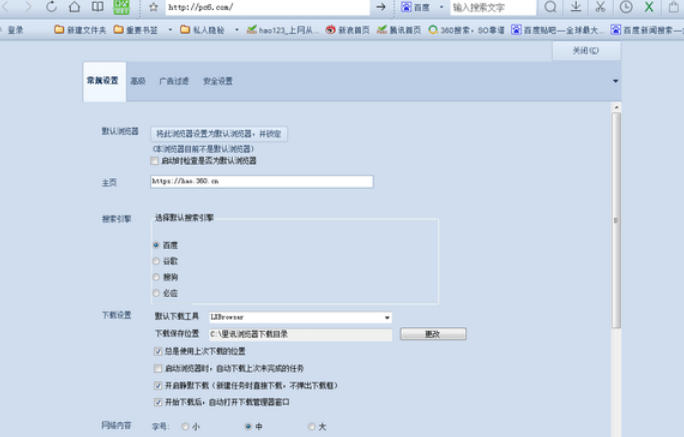Screen dimensions: 684x437
Task: Select 必应 as default search engine
Action: coord(156,293)
